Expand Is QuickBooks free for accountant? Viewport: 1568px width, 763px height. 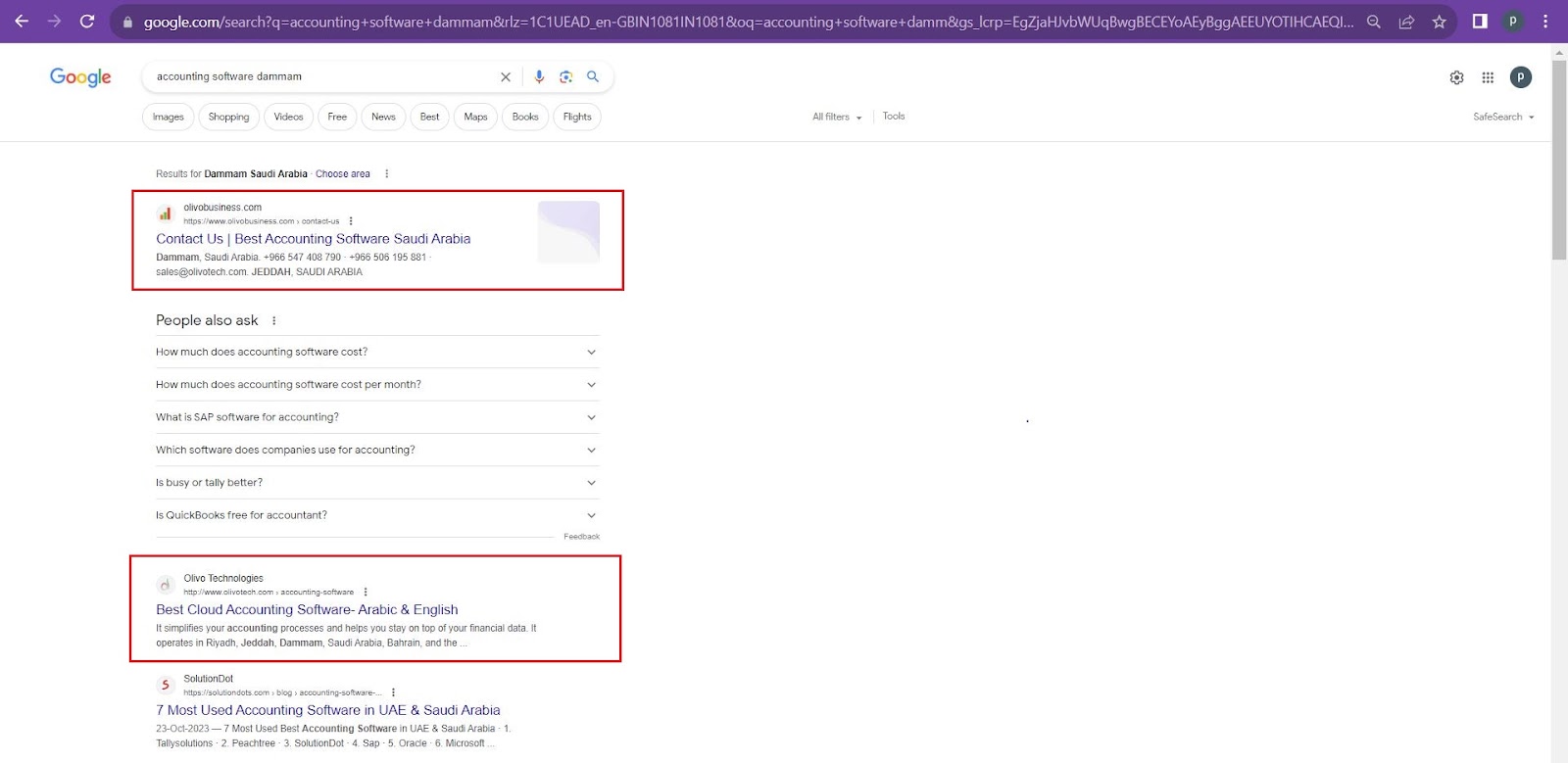pyautogui.click(x=377, y=515)
